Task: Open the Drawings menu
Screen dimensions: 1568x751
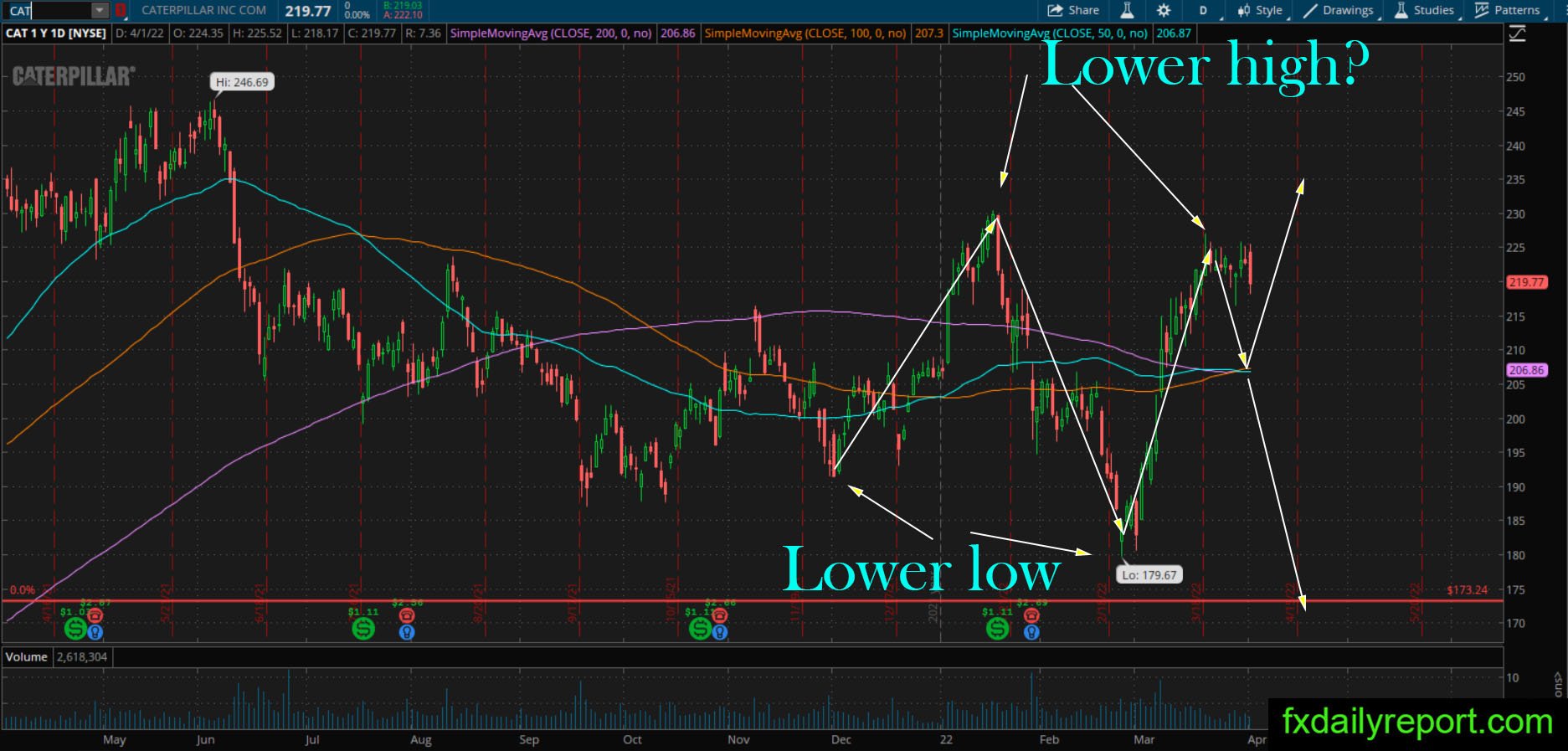Action: (x=1339, y=11)
